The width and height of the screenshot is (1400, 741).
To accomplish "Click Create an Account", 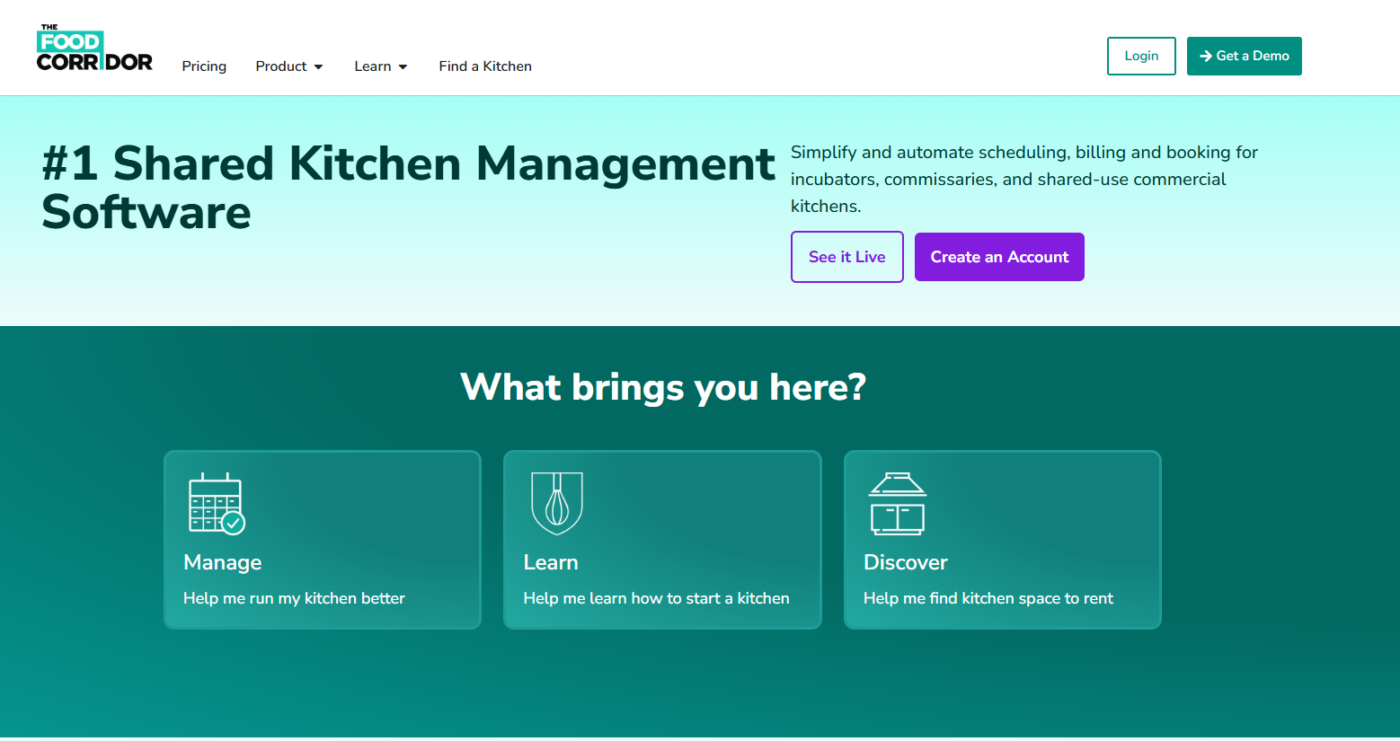I will pyautogui.click(x=999, y=257).
